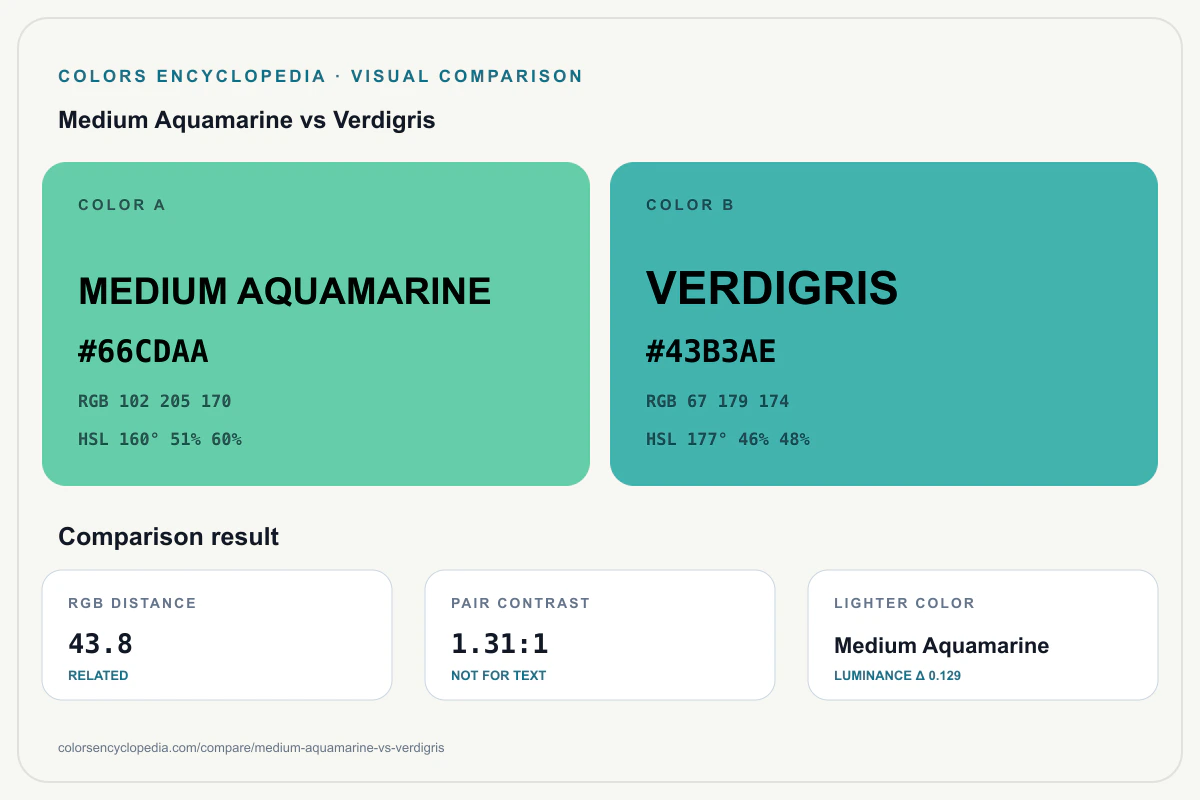The width and height of the screenshot is (1200, 800).
Task: Select the #66CDAA hex code
Action: click(143, 352)
